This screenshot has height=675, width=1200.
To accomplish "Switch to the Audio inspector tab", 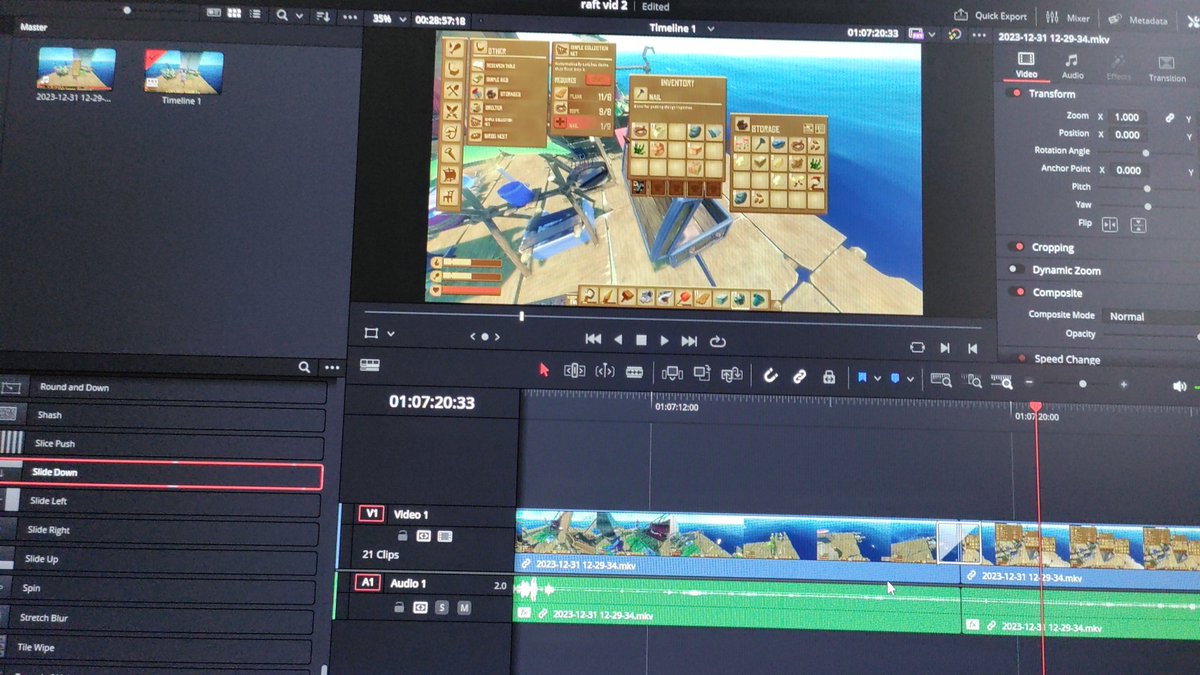I will pos(1072,68).
